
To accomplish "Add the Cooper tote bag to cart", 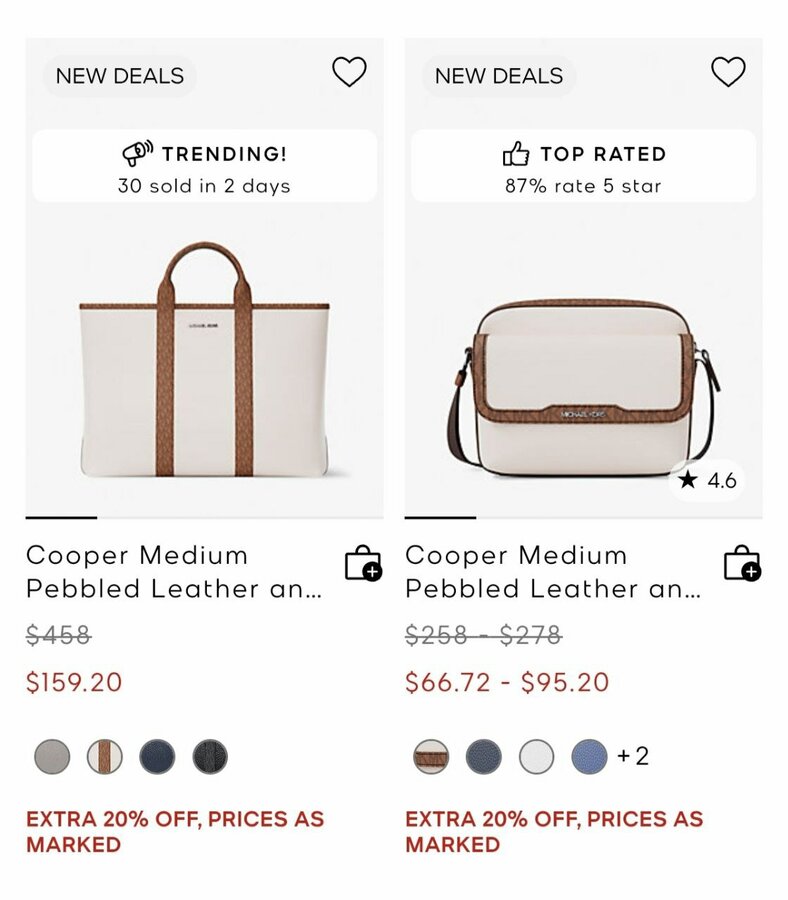I will click(363, 563).
